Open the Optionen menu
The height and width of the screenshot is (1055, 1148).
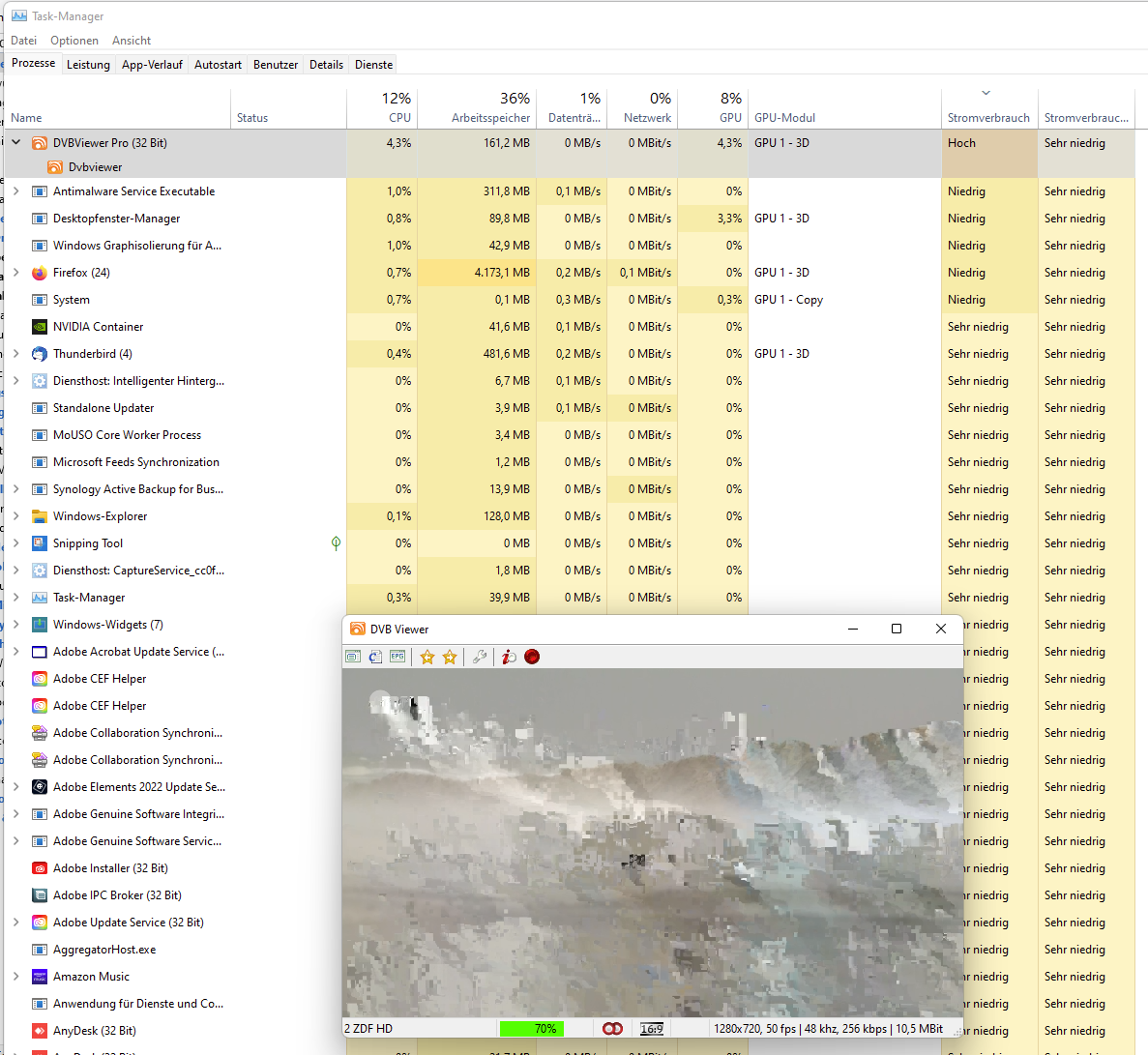point(74,41)
